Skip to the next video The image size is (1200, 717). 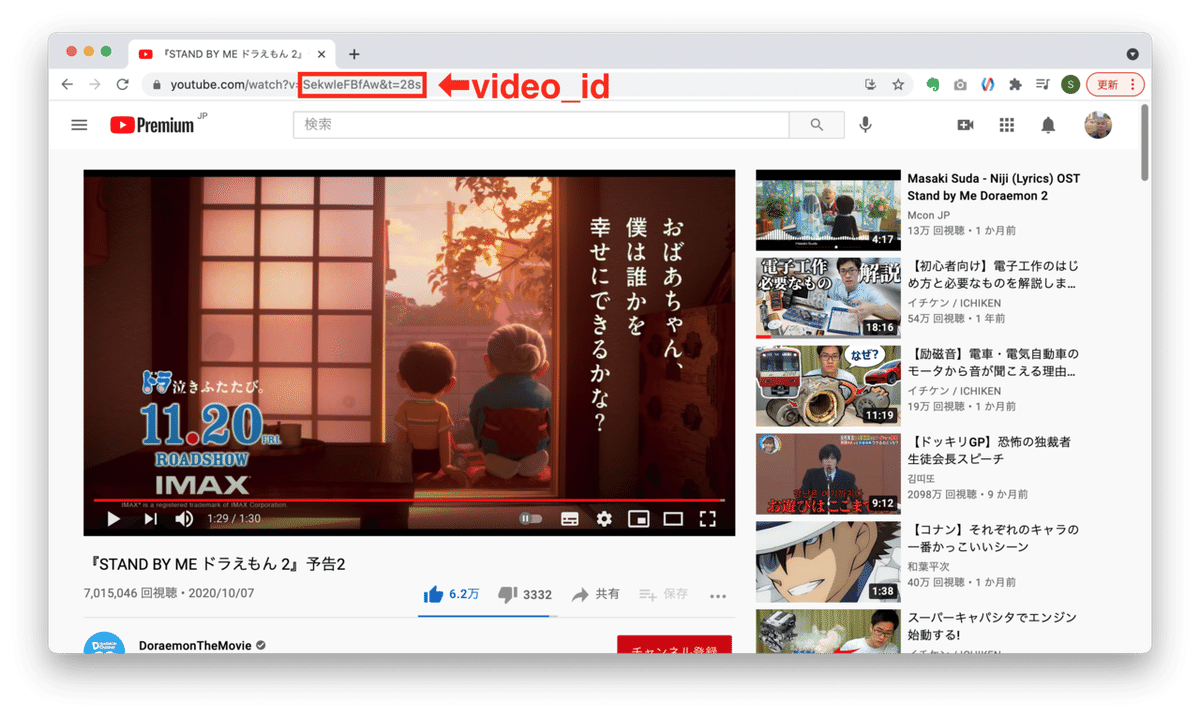coord(150,518)
